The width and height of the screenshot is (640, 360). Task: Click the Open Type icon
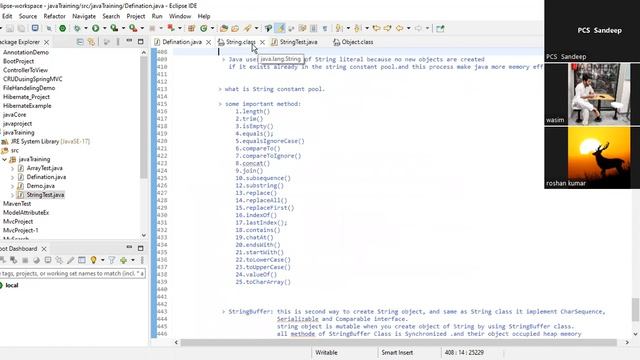(x=224, y=28)
